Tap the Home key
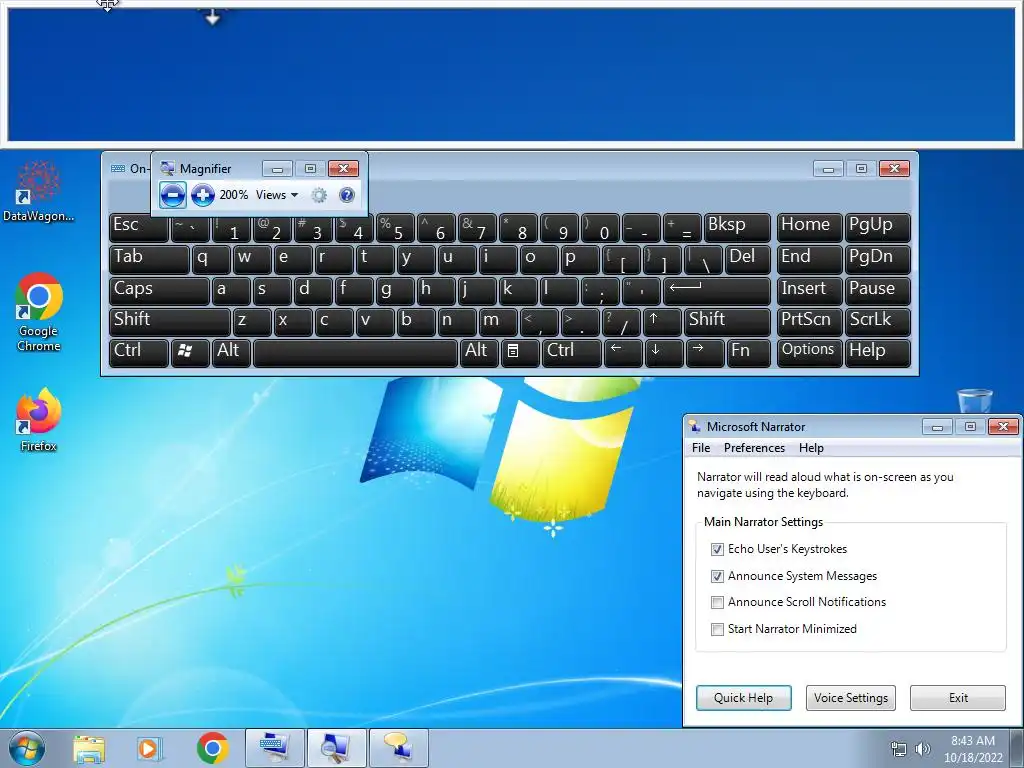Screen dimensions: 1024x768 point(809,227)
